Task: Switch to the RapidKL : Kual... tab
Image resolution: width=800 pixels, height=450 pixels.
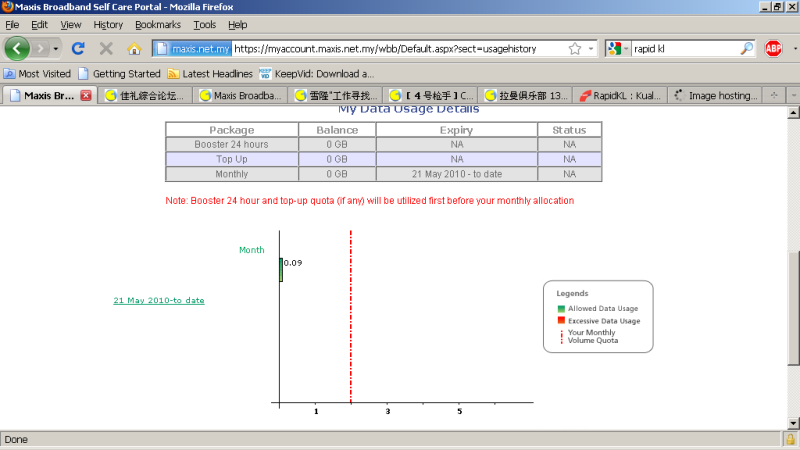Action: 620,95
